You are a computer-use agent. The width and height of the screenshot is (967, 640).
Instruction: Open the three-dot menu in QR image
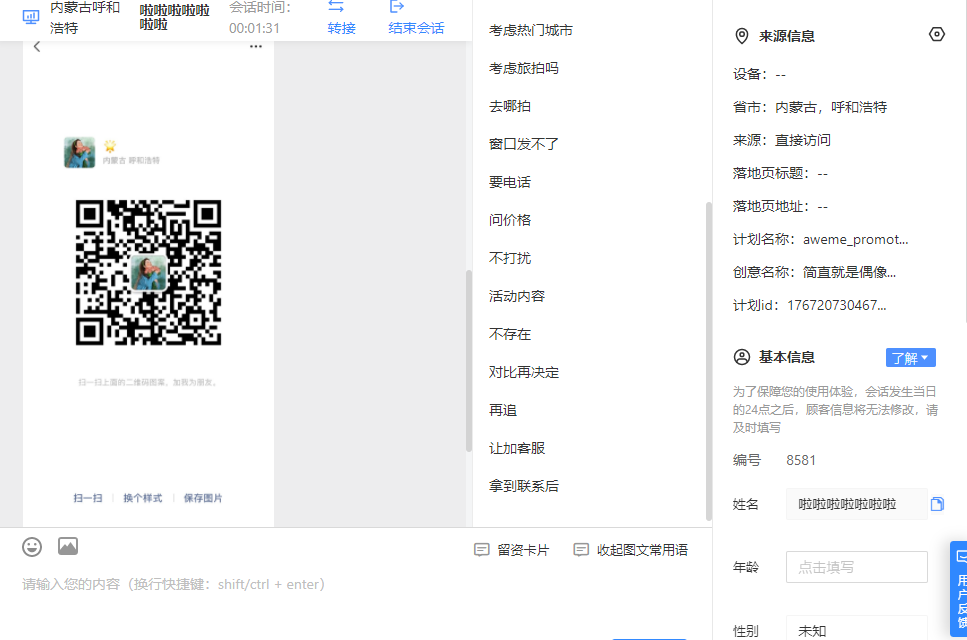(256, 47)
